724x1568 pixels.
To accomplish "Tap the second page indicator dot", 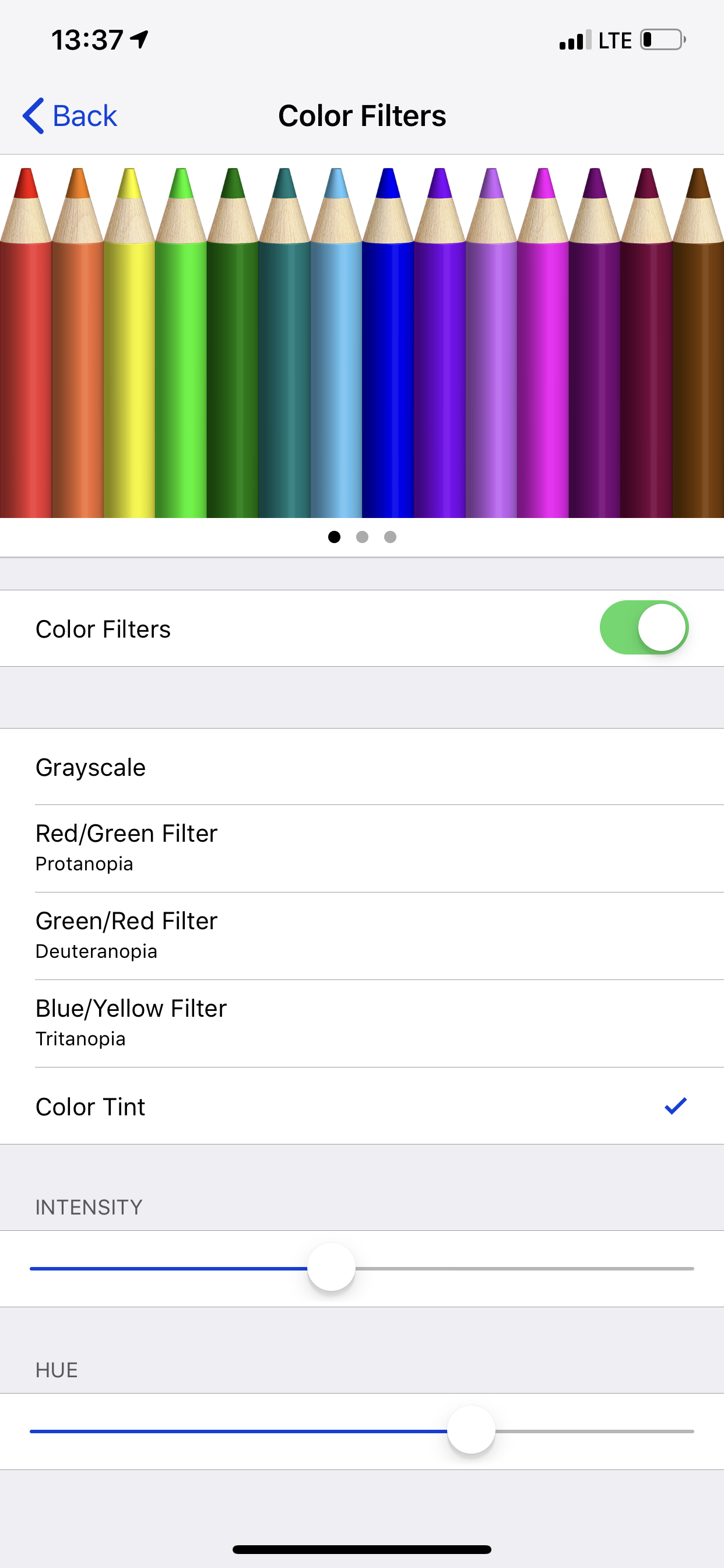I will point(362,537).
